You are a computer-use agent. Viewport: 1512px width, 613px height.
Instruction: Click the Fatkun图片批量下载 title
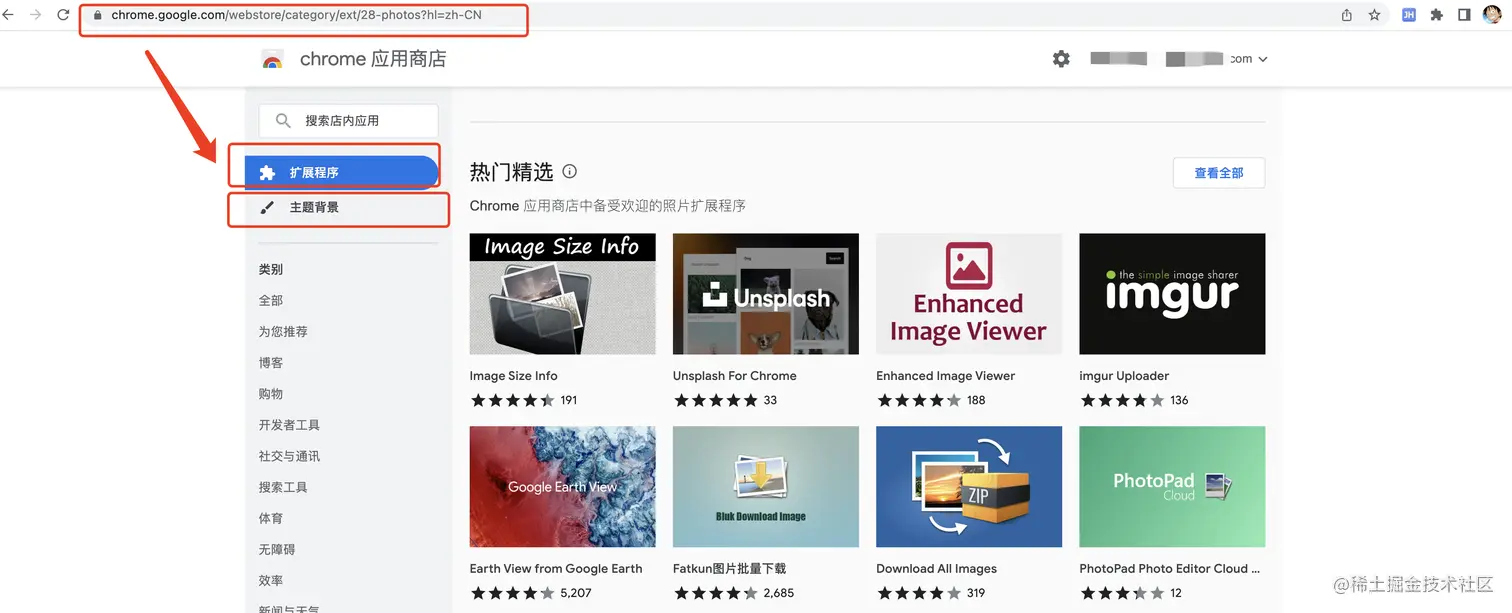(x=729, y=569)
